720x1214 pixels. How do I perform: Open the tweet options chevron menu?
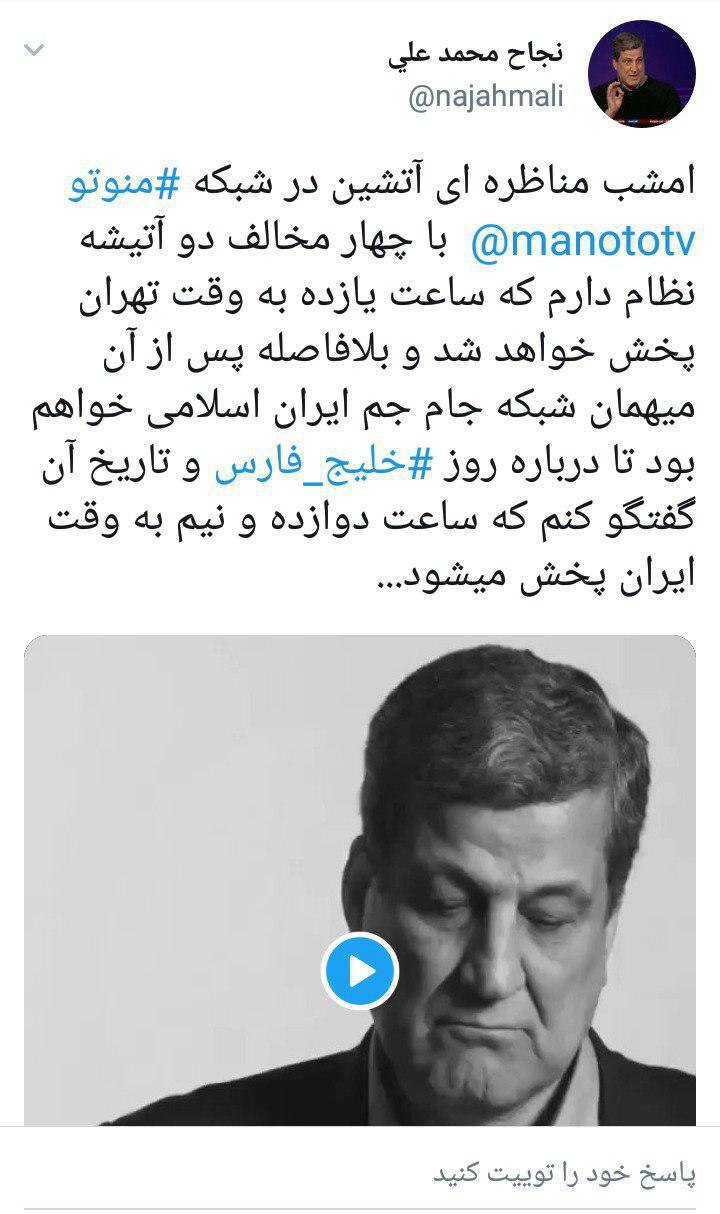coord(34,49)
